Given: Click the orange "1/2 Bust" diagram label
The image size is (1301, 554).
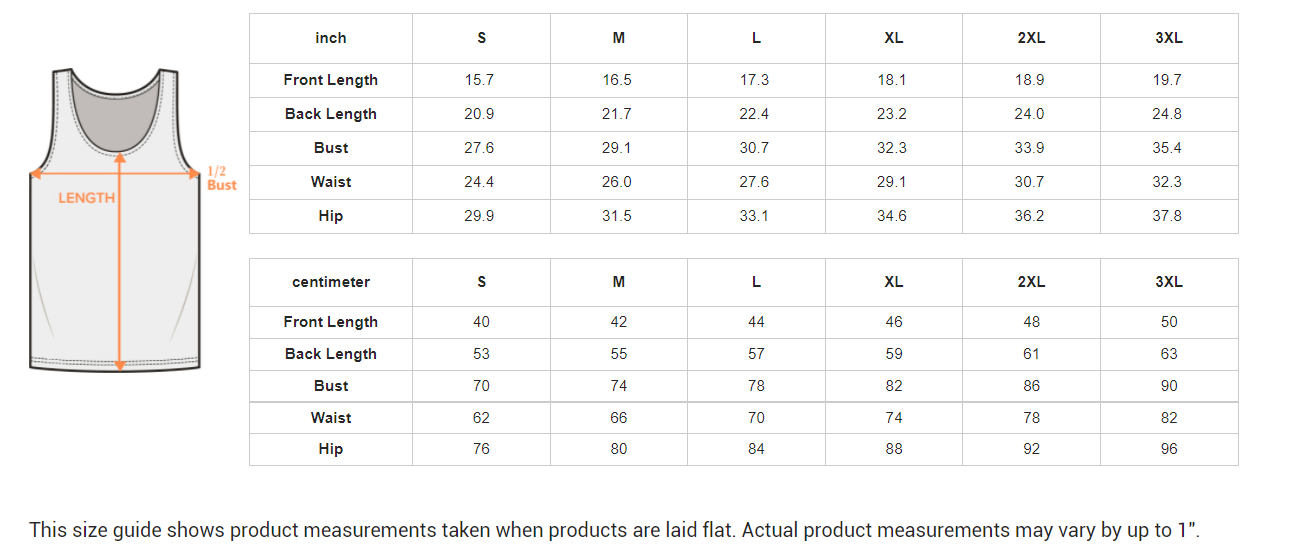Looking at the screenshot, I should (222, 178).
